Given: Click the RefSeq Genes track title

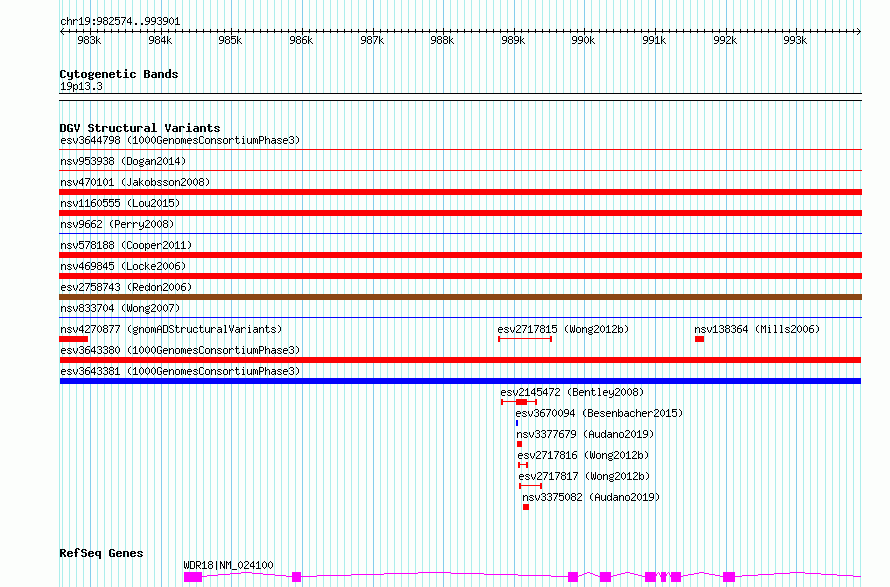Looking at the screenshot, I should pos(101,554).
